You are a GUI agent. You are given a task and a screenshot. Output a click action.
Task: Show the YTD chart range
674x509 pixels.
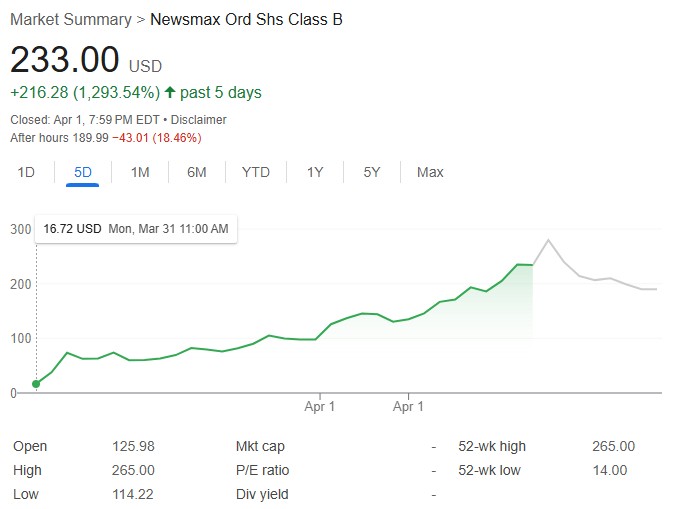pyautogui.click(x=256, y=172)
